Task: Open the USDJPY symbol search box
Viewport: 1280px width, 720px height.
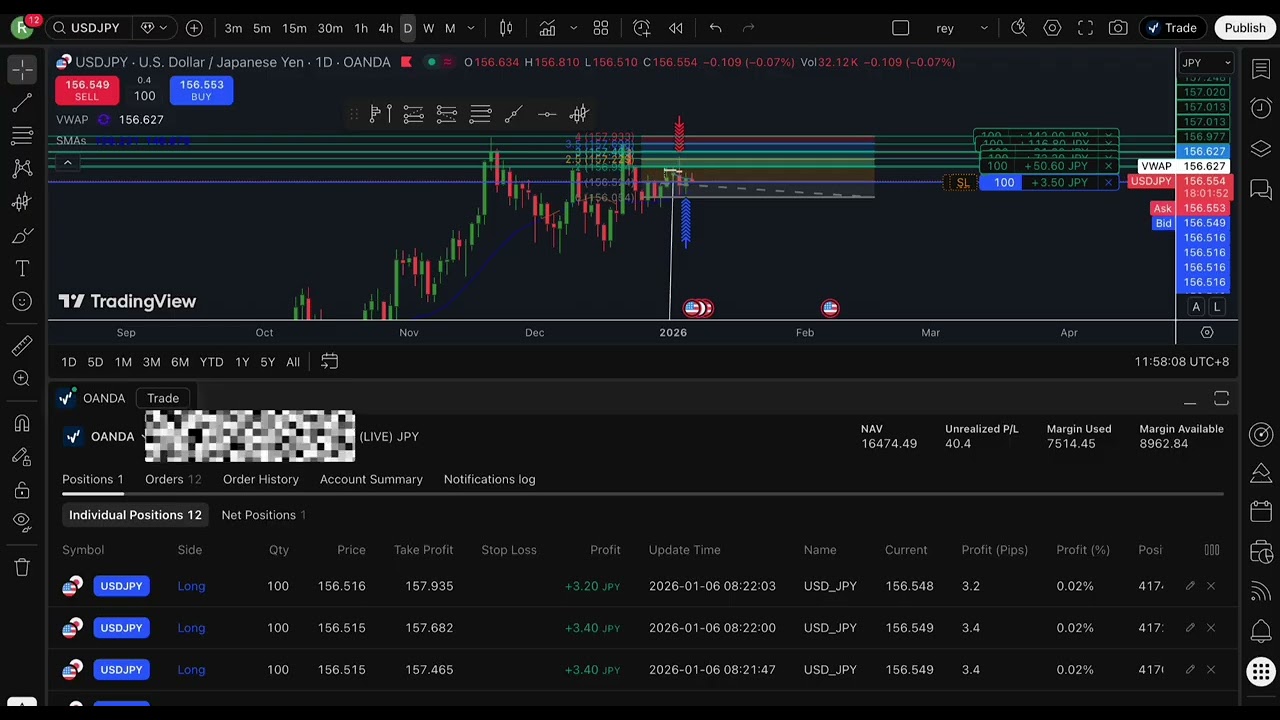Action: coord(89,28)
